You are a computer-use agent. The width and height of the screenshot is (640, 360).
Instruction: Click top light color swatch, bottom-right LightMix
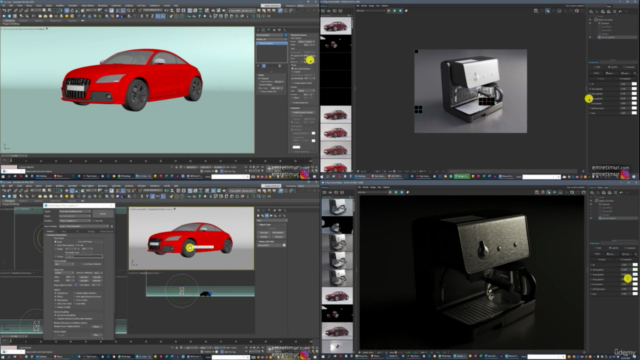[x=635, y=264]
